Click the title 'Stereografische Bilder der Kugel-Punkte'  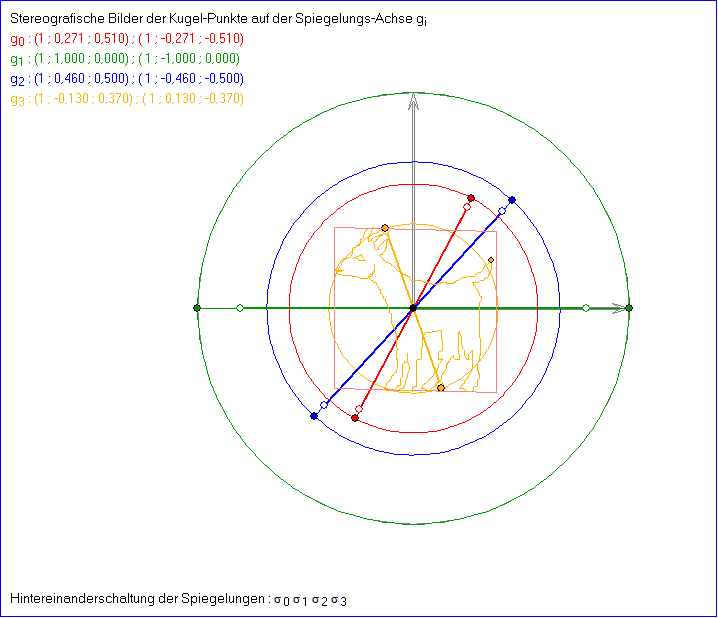(x=130, y=19)
